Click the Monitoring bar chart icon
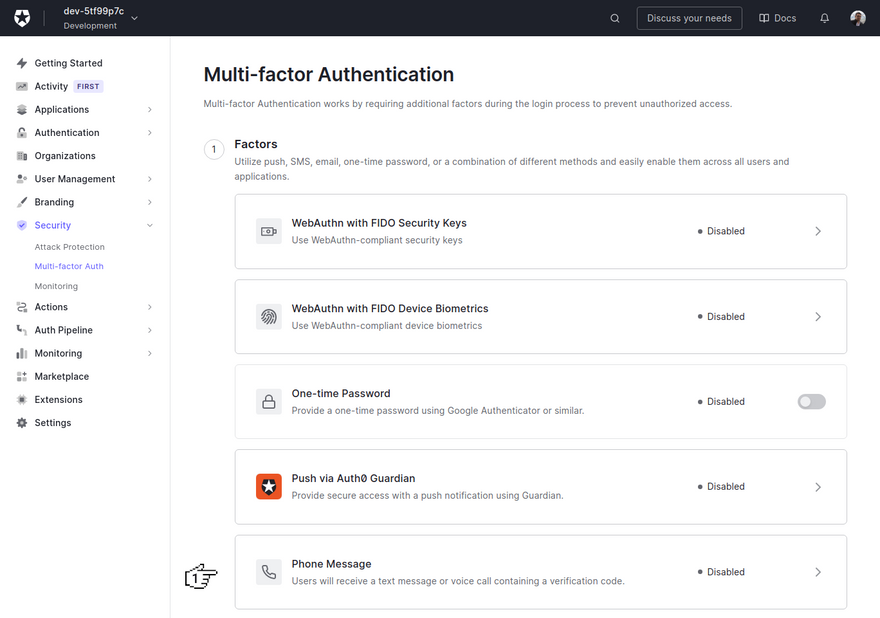The height and width of the screenshot is (618, 880). pyautogui.click(x=22, y=353)
